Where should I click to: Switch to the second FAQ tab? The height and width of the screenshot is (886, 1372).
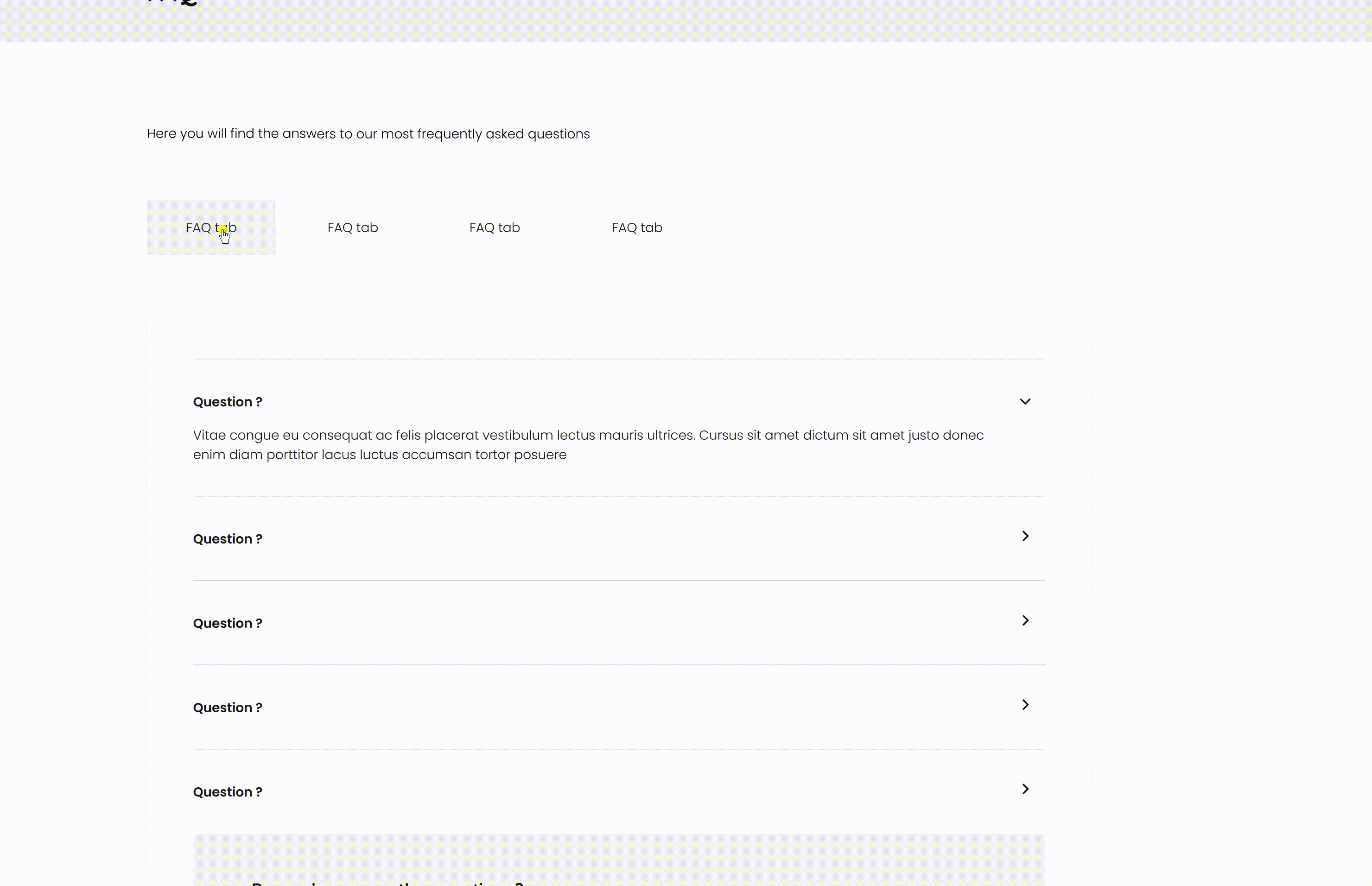(352, 228)
